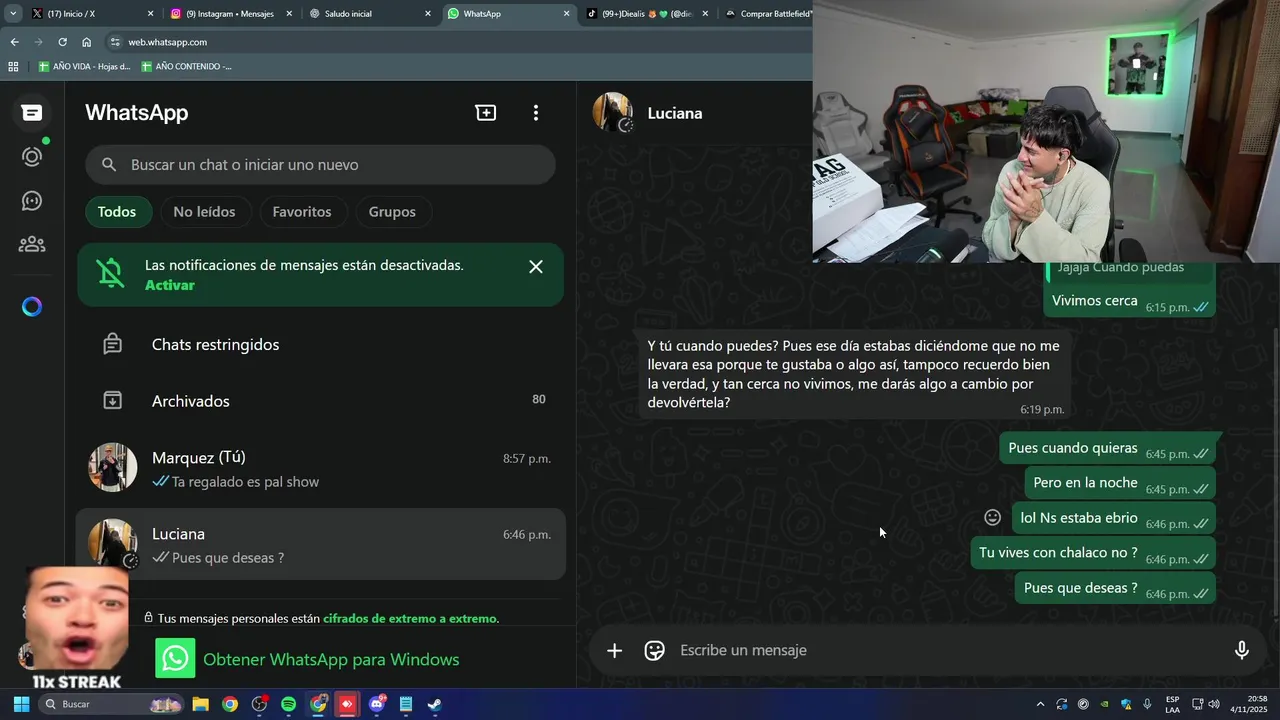Click the muted bell icon in banner
1280x720 pixels.
click(110, 272)
